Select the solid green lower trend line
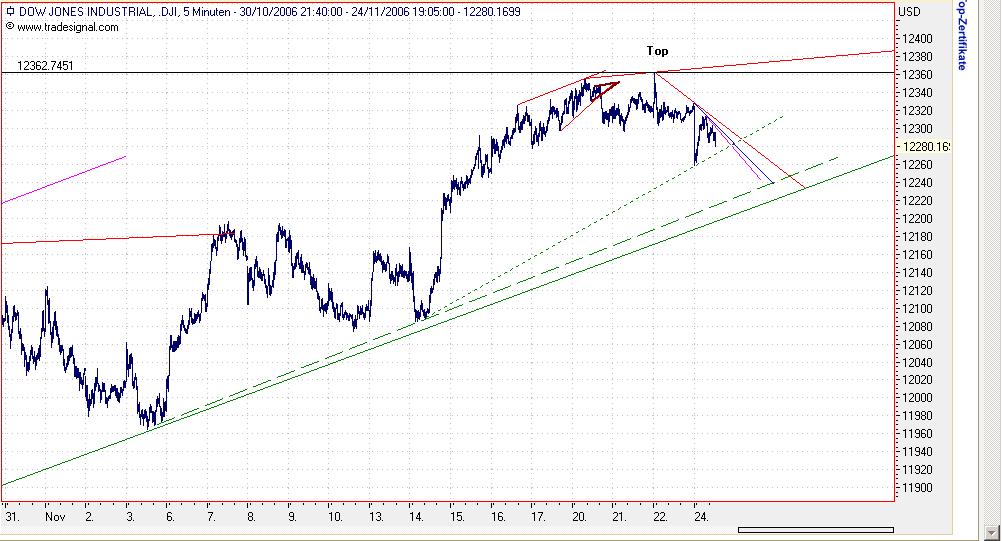The width and height of the screenshot is (1002, 541). [447, 321]
